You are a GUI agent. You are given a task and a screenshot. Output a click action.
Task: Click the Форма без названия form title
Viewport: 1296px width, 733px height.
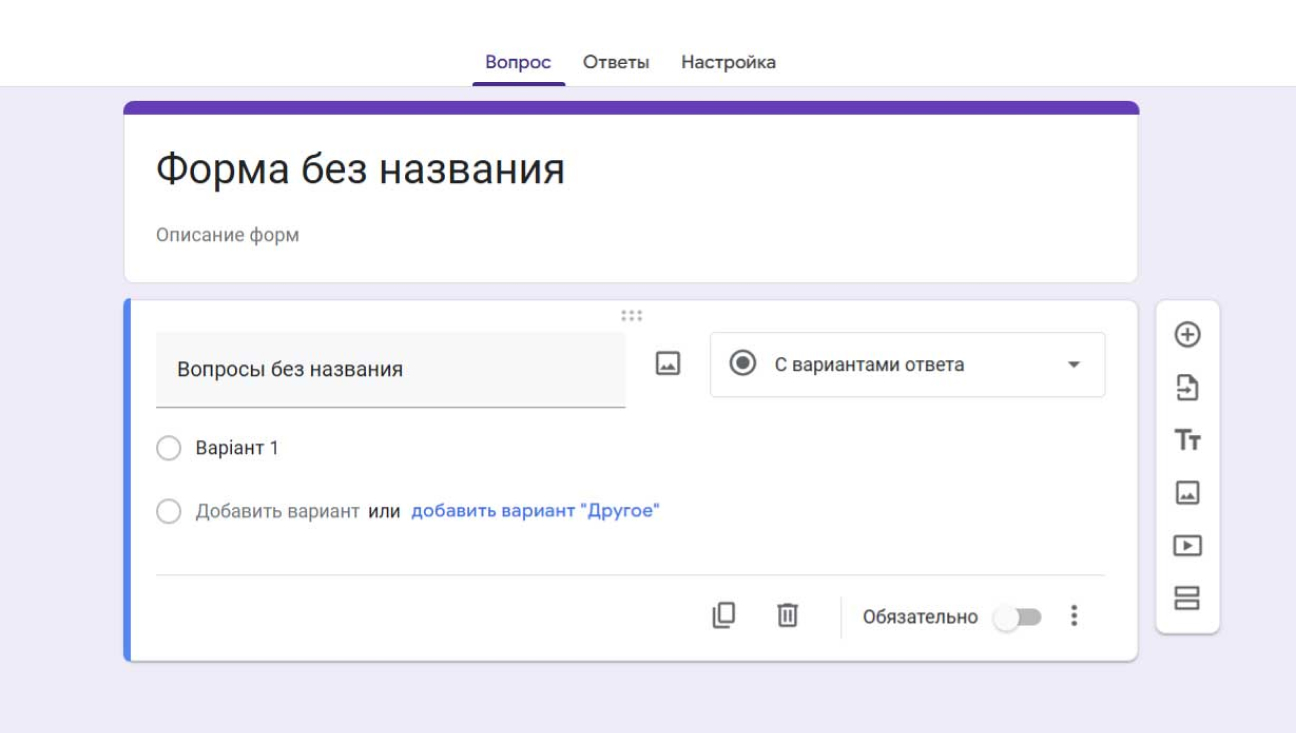[360, 169]
